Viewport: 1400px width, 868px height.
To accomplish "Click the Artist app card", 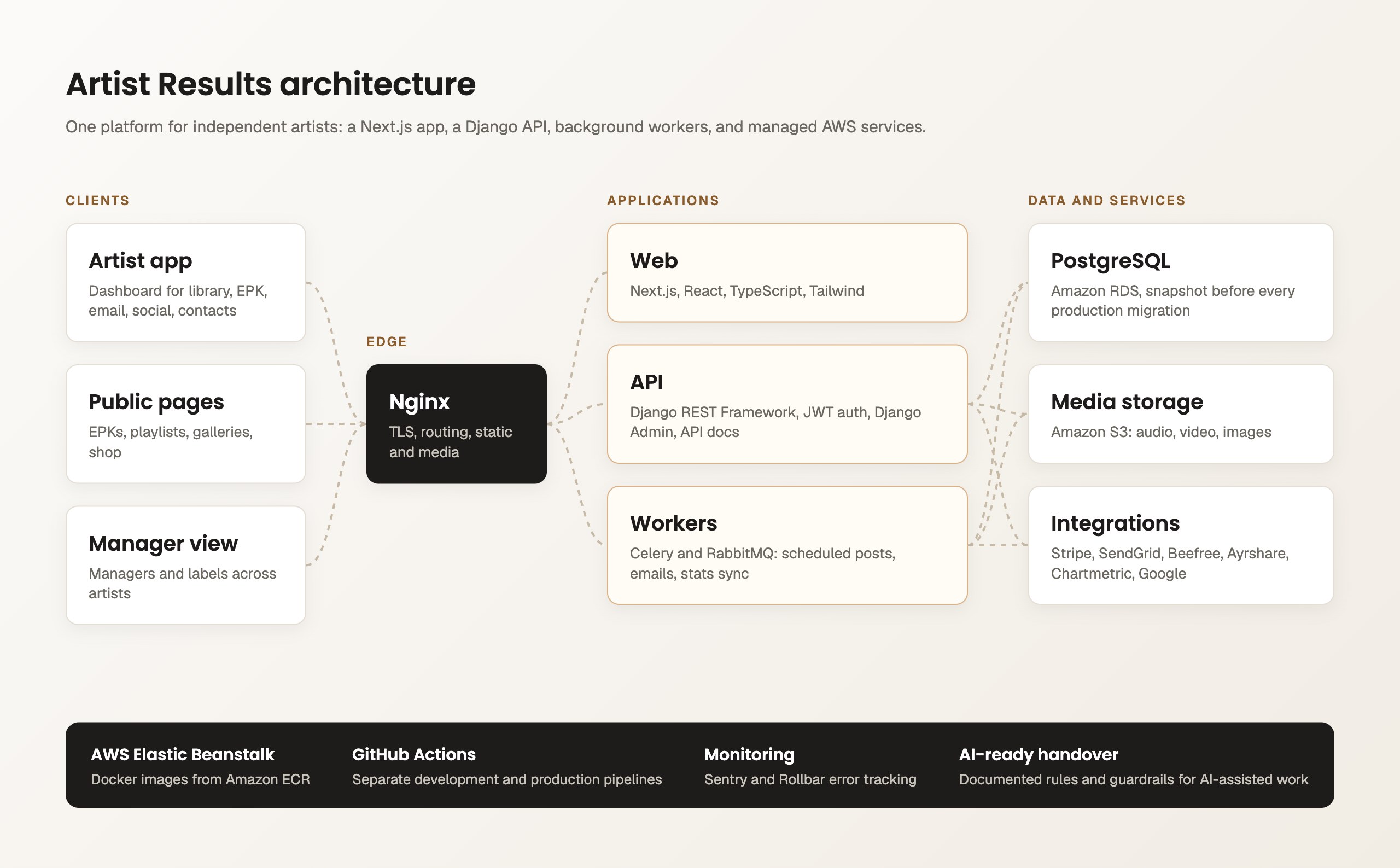I will (x=185, y=282).
